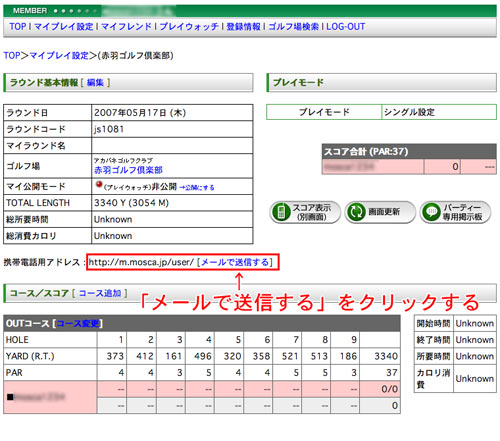This screenshot has height=441, width=500.
Task: Click the phone icon on スコア表示 button
Action: 281,212
